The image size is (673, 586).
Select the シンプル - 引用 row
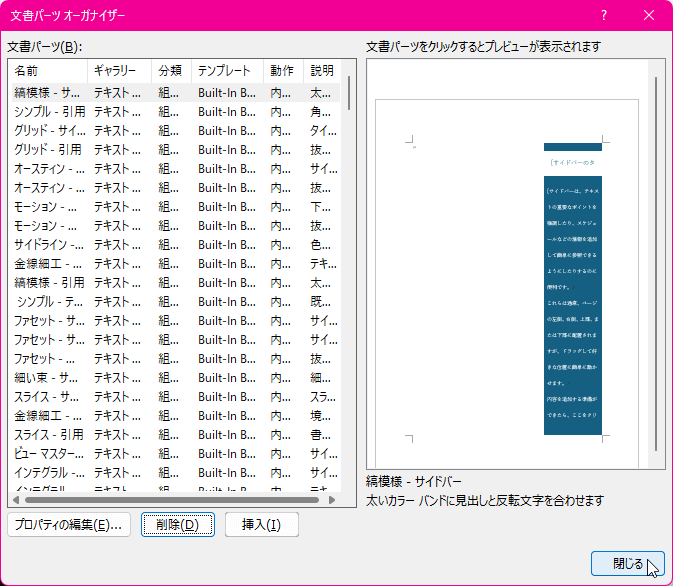point(176,112)
